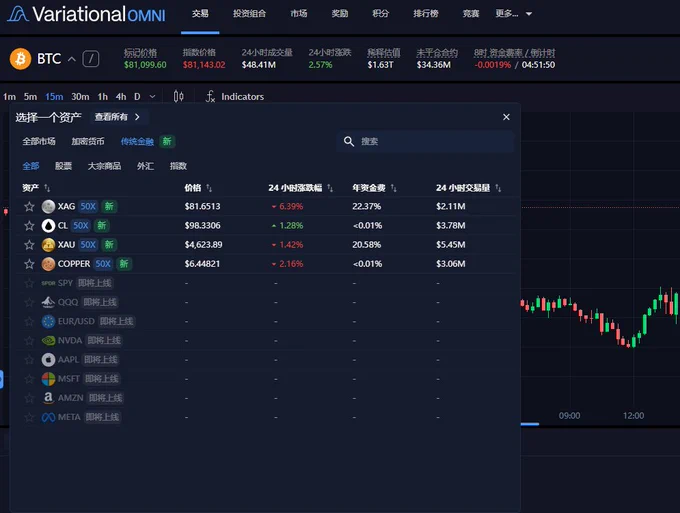
Task: Click the EUR/USD flag icon
Action: click(x=48, y=321)
